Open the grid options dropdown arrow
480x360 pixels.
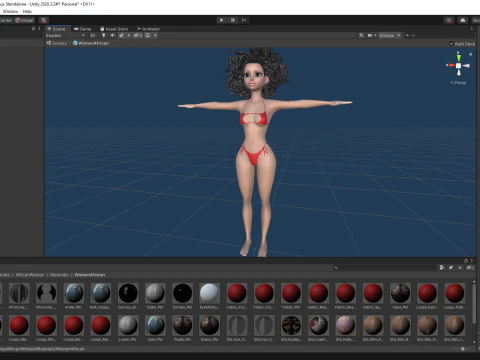click(x=155, y=35)
